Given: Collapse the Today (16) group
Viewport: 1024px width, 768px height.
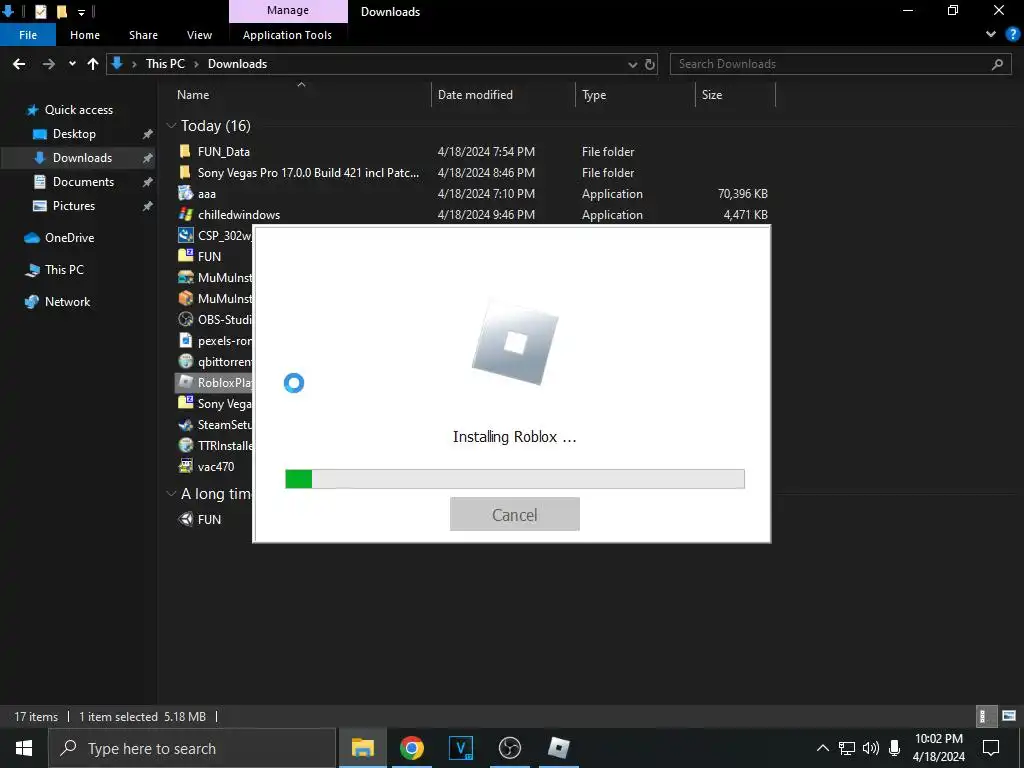Looking at the screenshot, I should click(x=172, y=125).
